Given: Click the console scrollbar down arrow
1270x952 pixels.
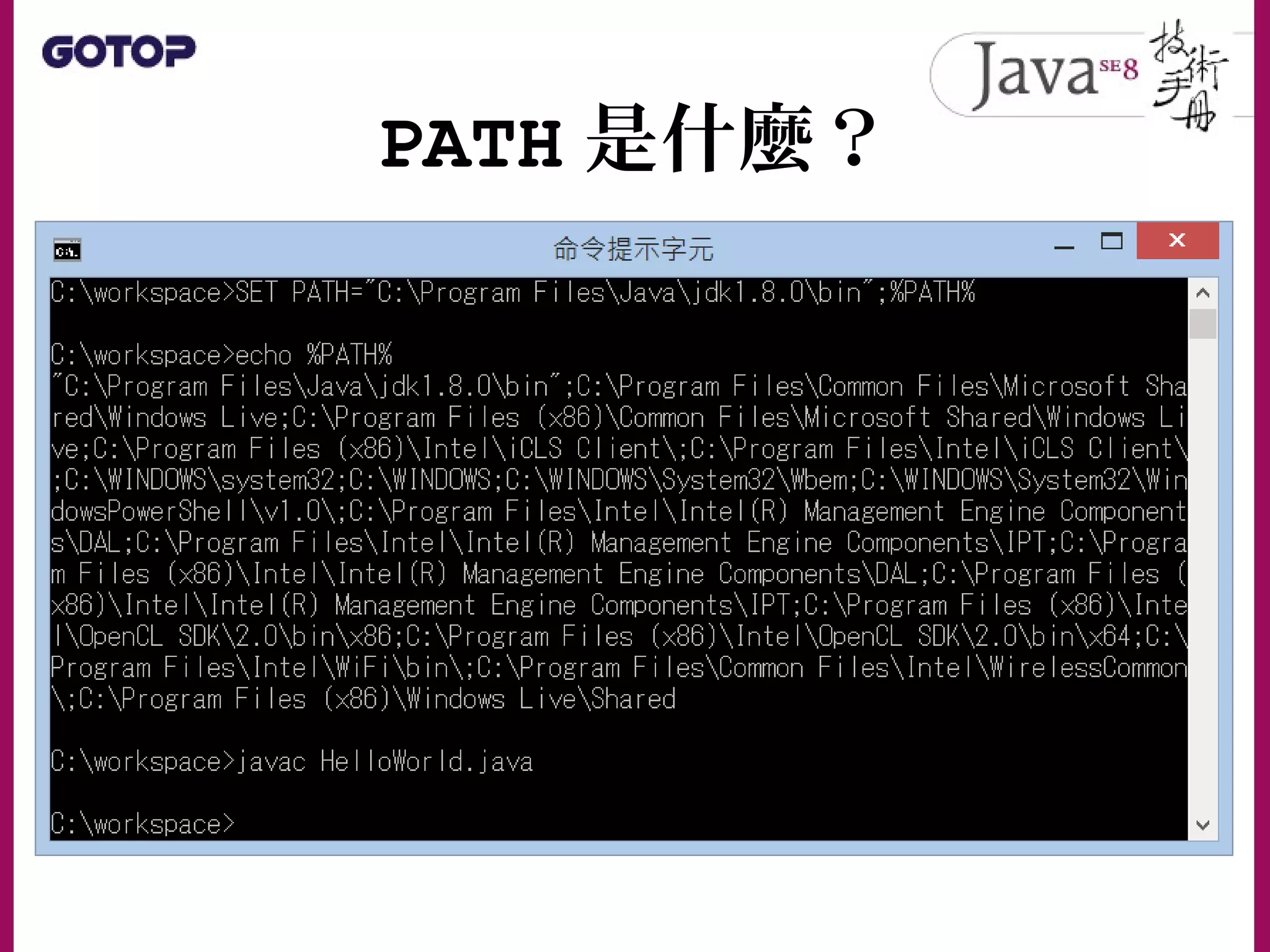Looking at the screenshot, I should [x=1203, y=825].
